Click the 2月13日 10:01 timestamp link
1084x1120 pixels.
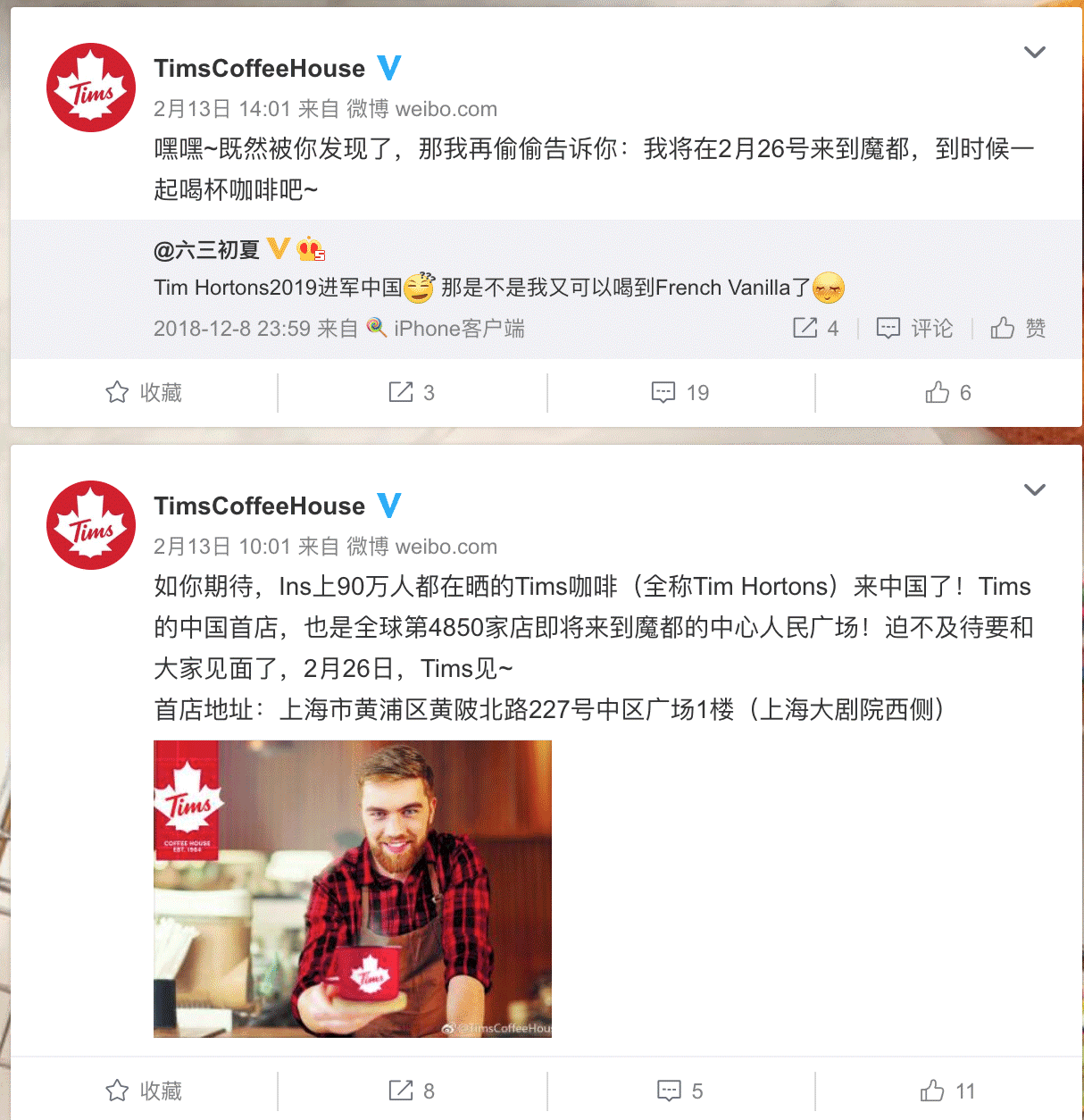222,547
